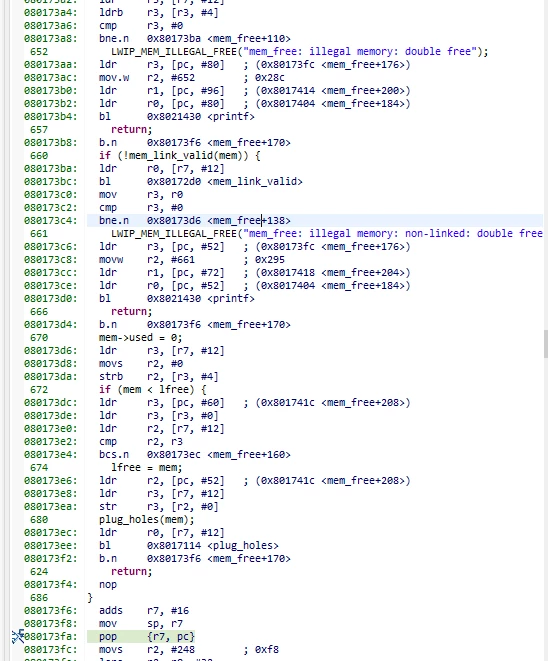Select the b.n branch at 080173d4
Screen dimensions: 548x661
pyautogui.click(x=195, y=325)
